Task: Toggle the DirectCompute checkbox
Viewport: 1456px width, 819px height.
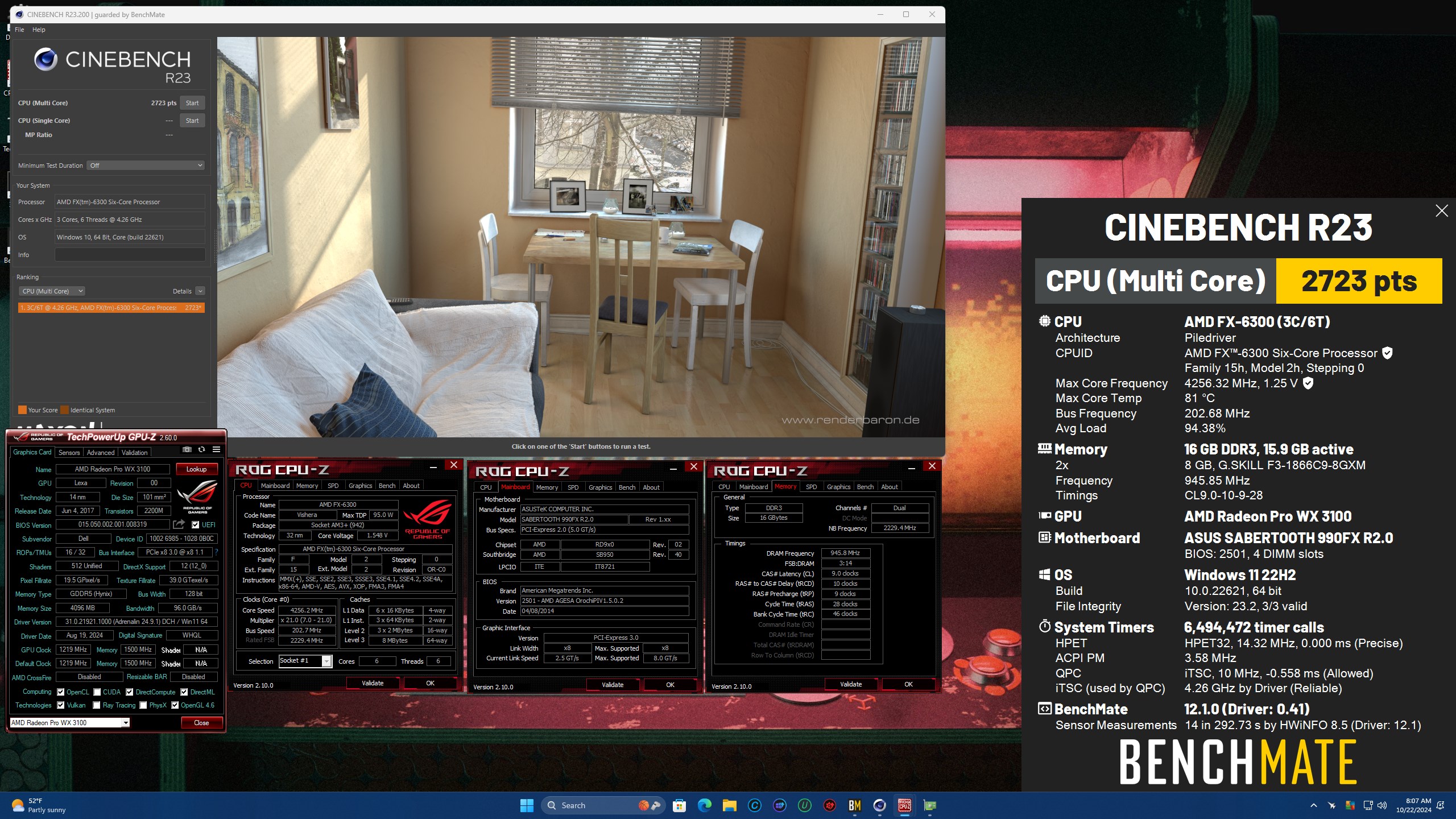Action: 130,692
